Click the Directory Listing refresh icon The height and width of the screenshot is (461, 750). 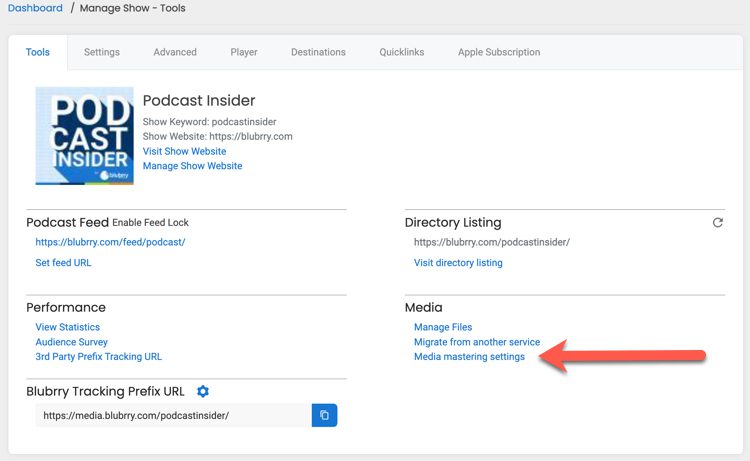[717, 222]
